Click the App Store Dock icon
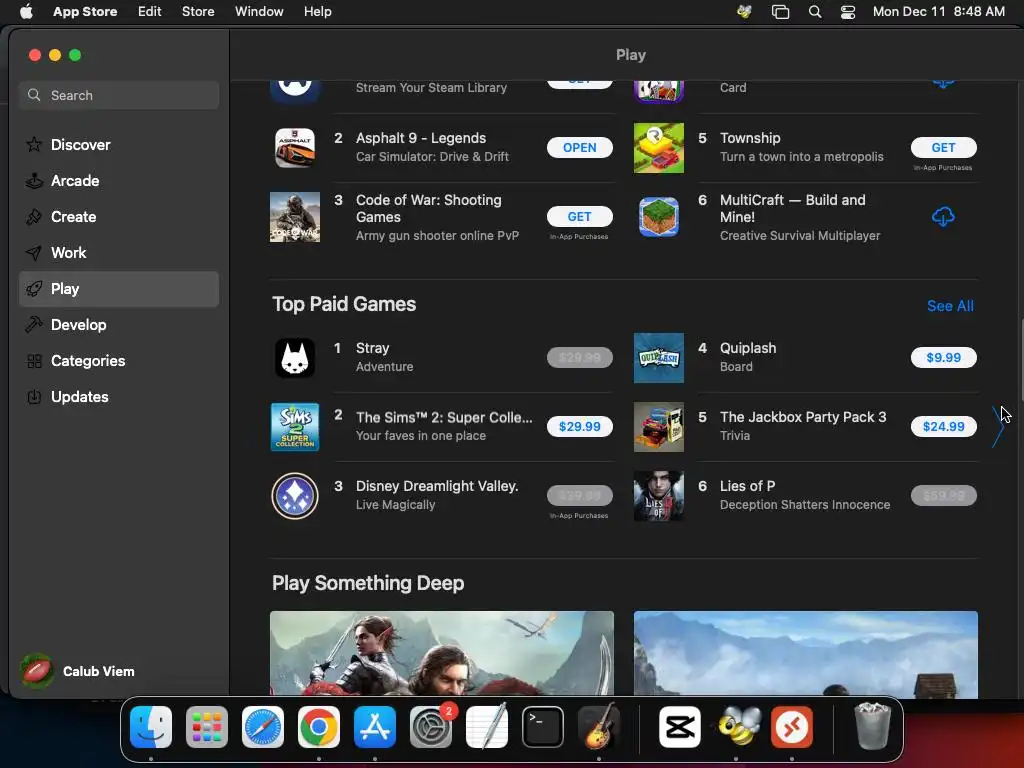Screen dimensions: 1024x768 (375, 727)
